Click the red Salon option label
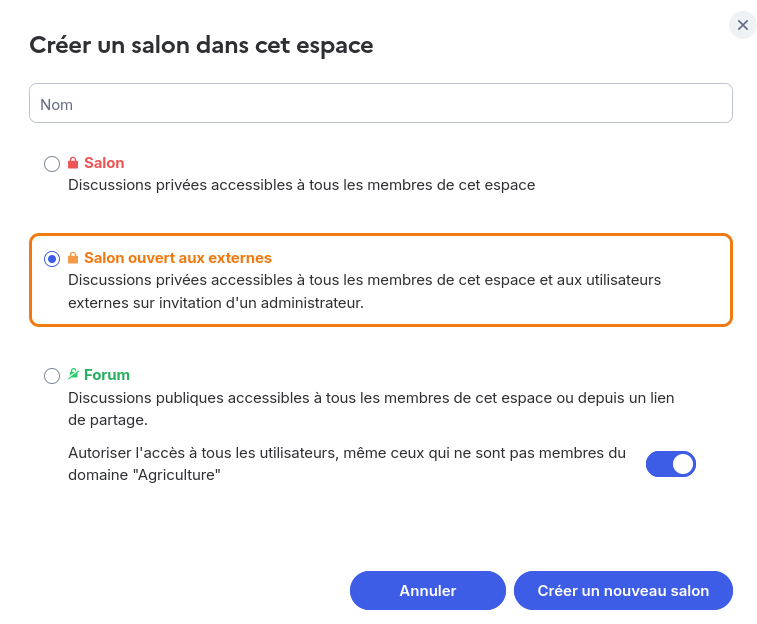The height and width of the screenshot is (624, 757). (x=104, y=163)
